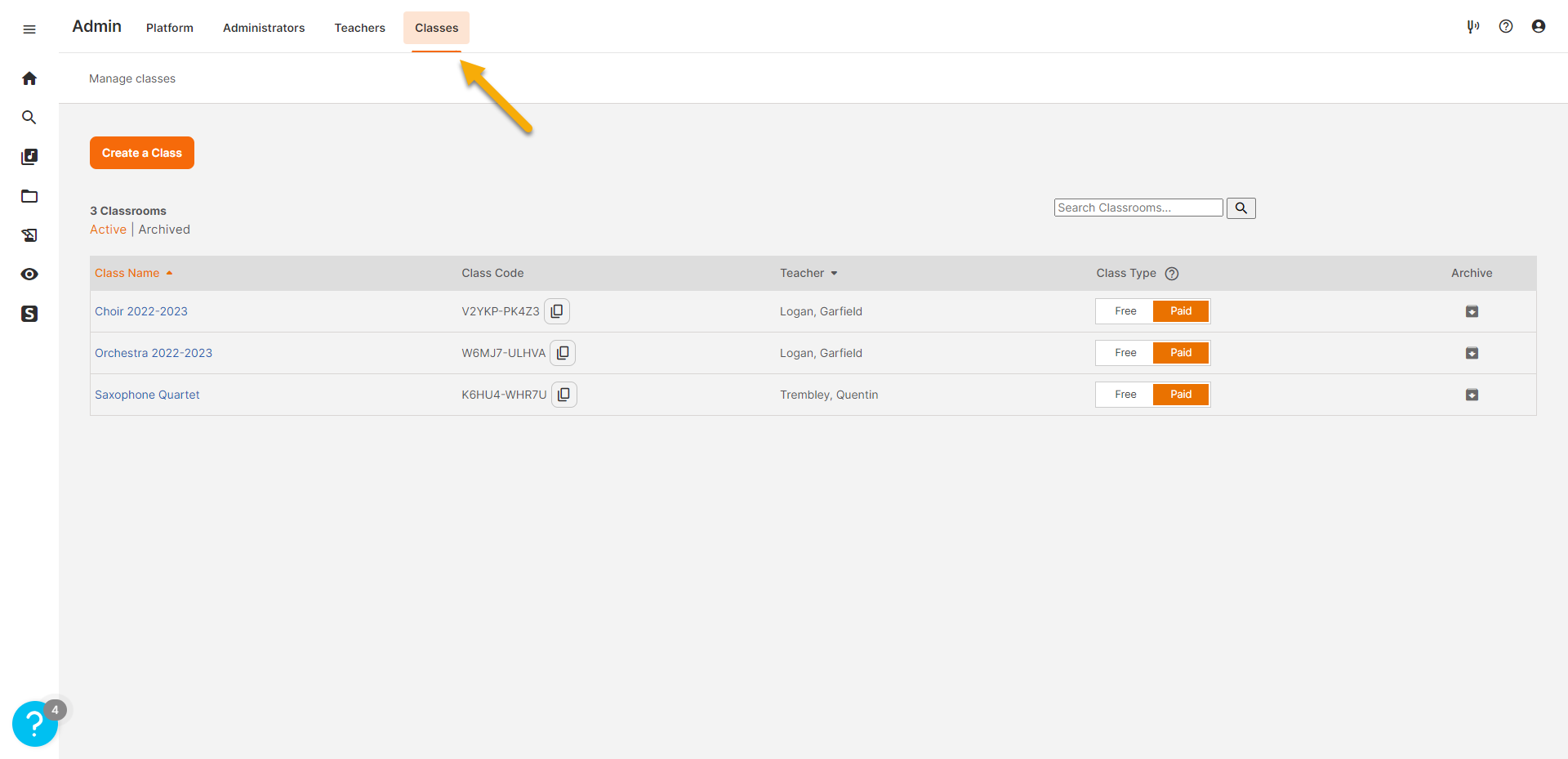
Task: Copy class code K6HU4-WHR7U
Action: click(x=564, y=395)
